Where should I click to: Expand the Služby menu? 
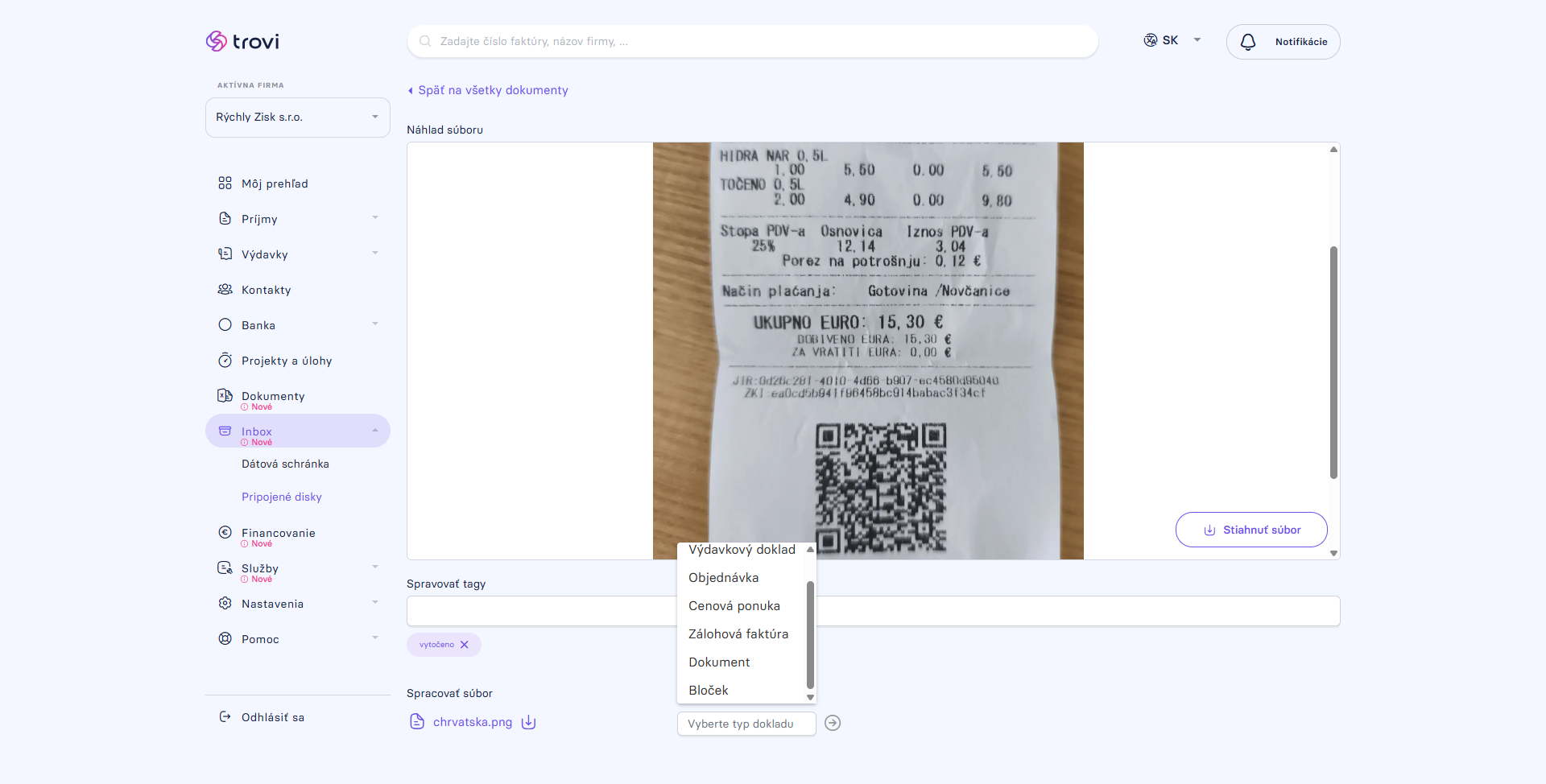tap(374, 567)
